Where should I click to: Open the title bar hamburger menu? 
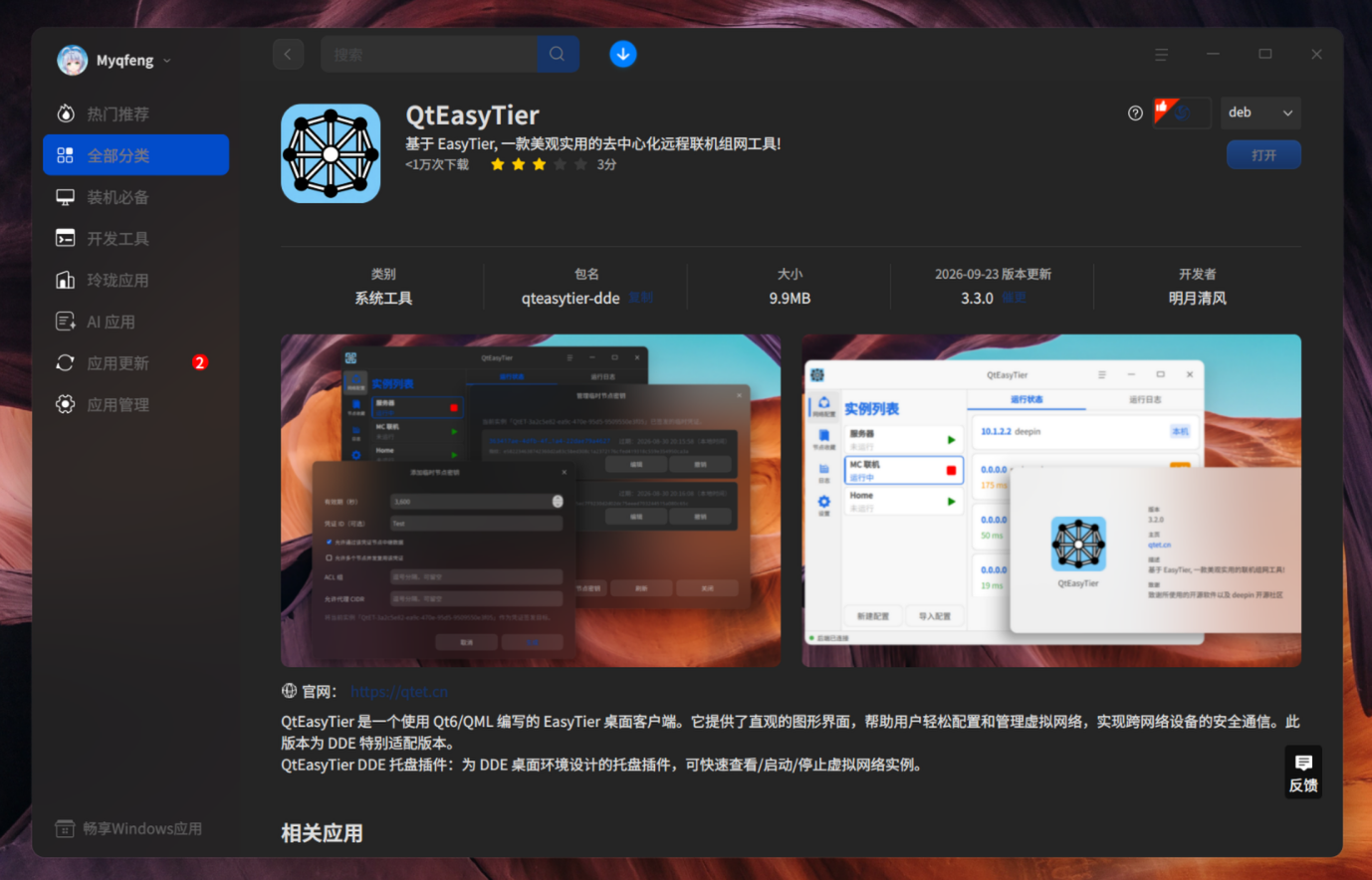click(1161, 55)
